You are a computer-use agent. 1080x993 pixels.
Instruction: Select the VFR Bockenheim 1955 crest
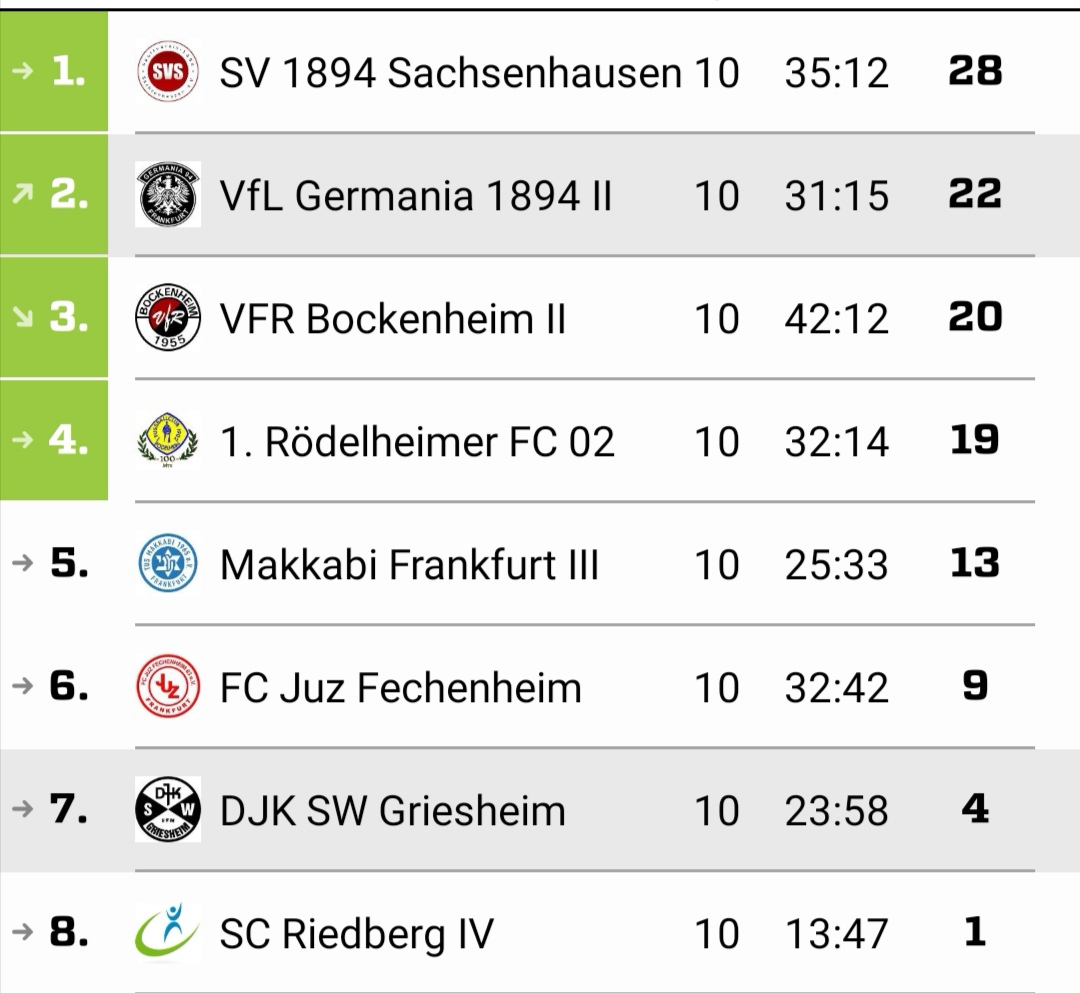click(168, 317)
